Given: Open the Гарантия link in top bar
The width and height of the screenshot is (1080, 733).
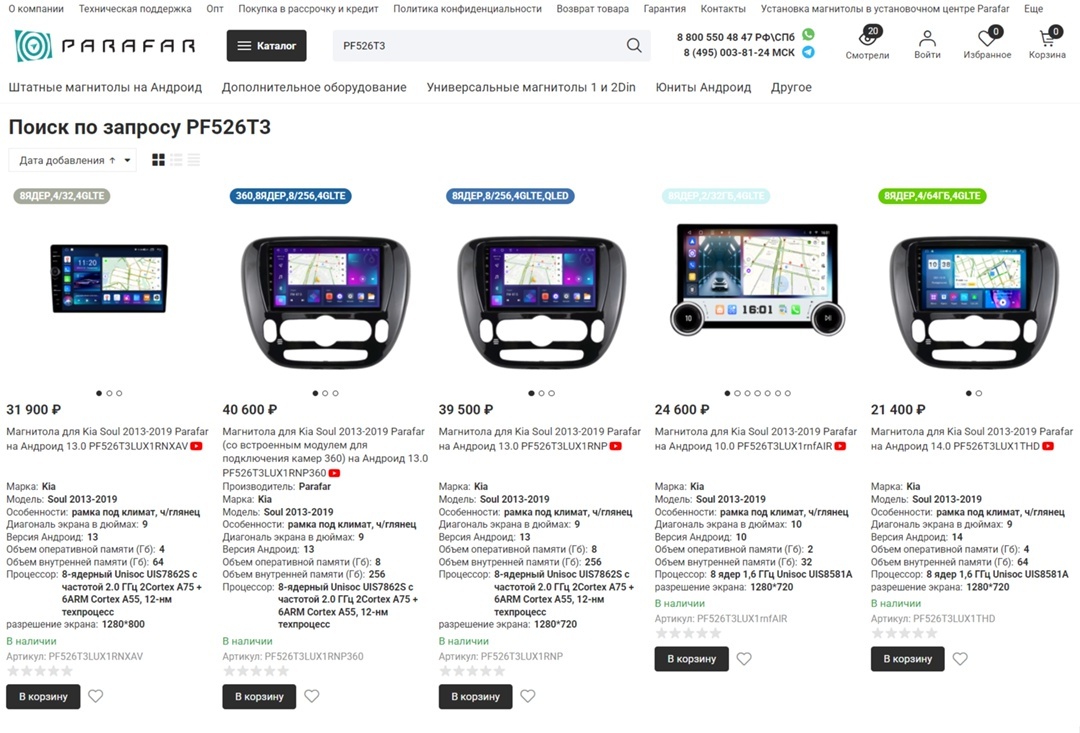Looking at the screenshot, I should tap(665, 9).
